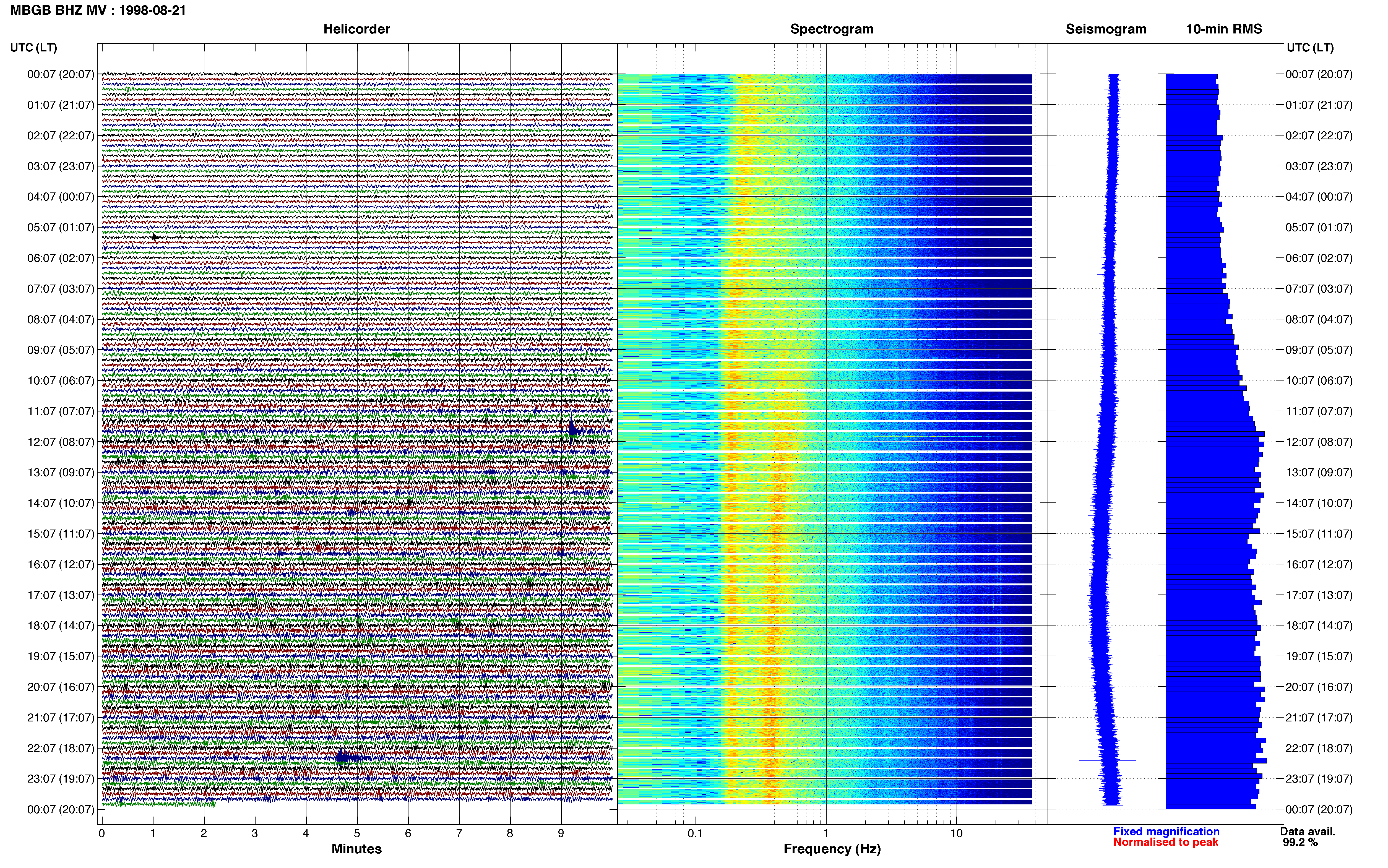Select the left time label '19:07 (15:07)'
1388x868 pixels.
[x=61, y=656]
